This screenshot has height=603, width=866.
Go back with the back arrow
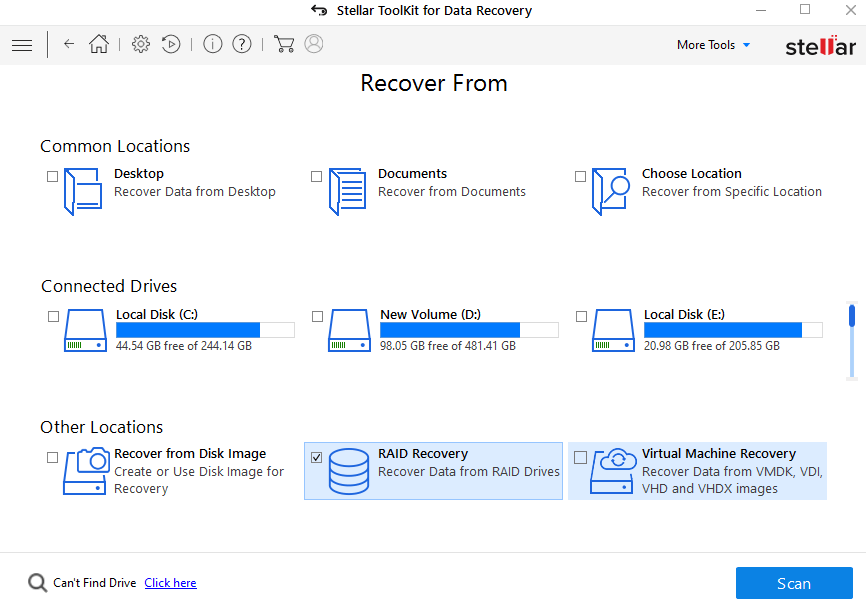point(67,44)
